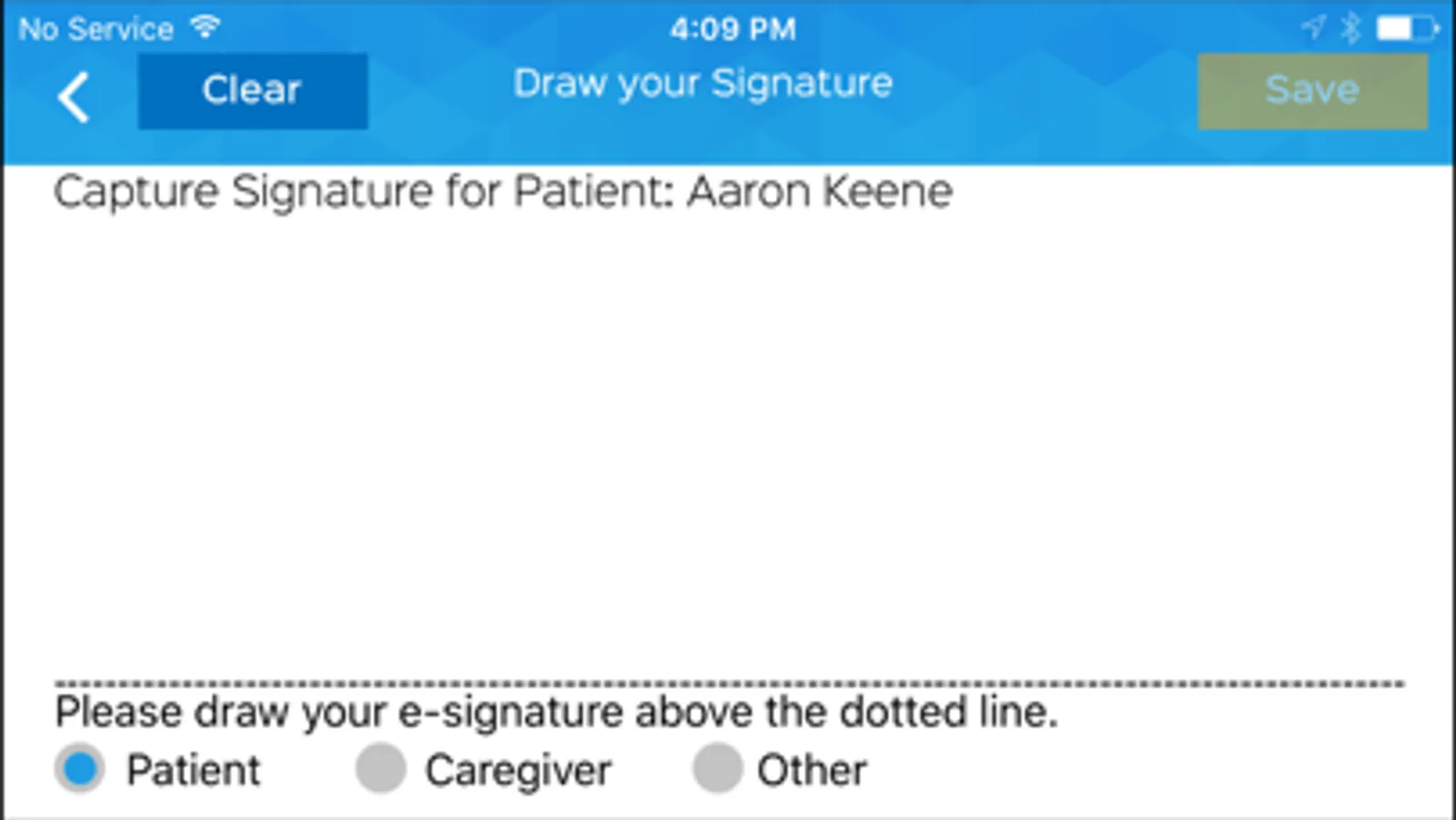Click the 'Patient' option label
The height and width of the screenshot is (820, 1456).
click(193, 771)
